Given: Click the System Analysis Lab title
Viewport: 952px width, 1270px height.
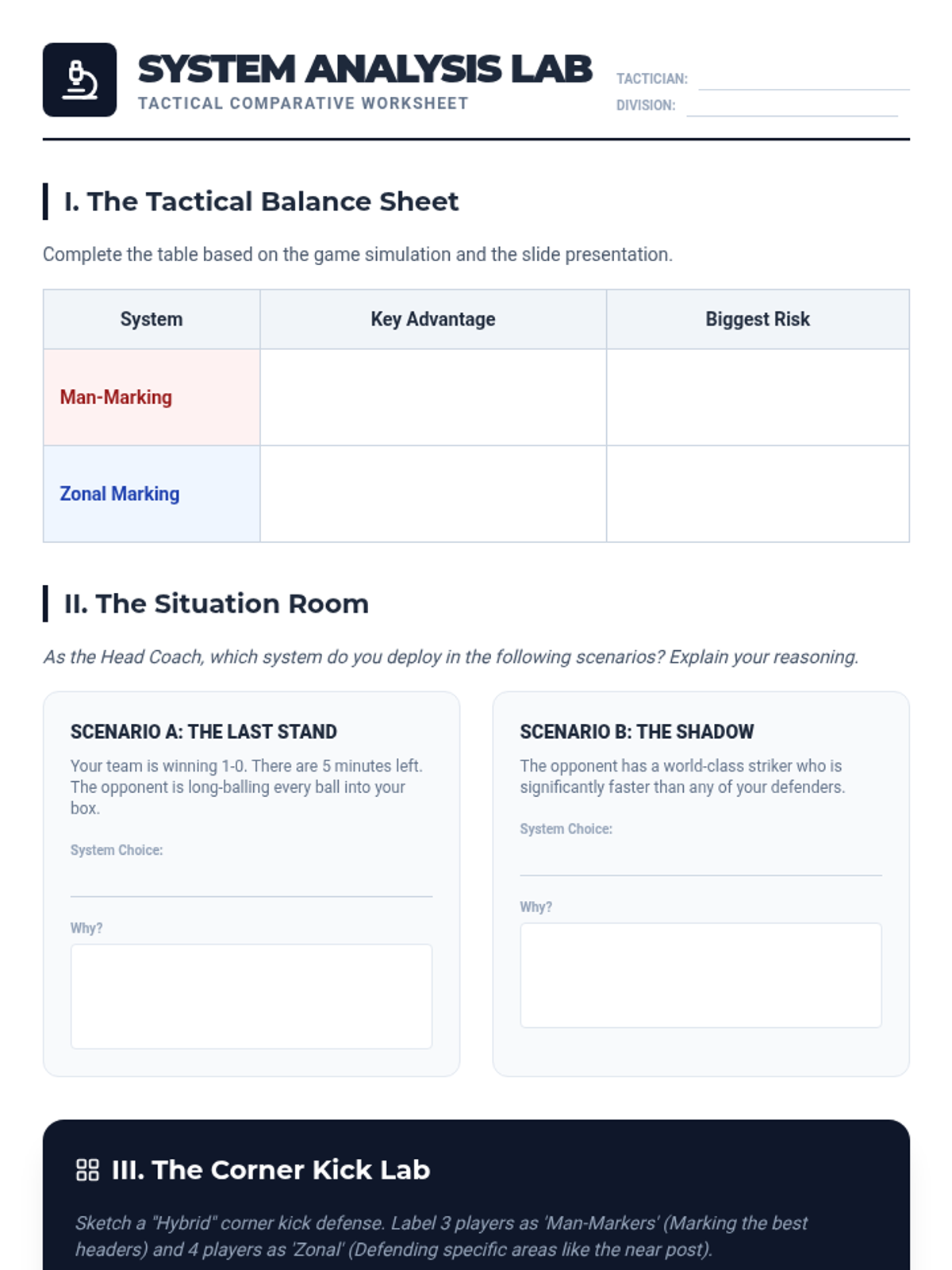Looking at the screenshot, I should click(365, 69).
